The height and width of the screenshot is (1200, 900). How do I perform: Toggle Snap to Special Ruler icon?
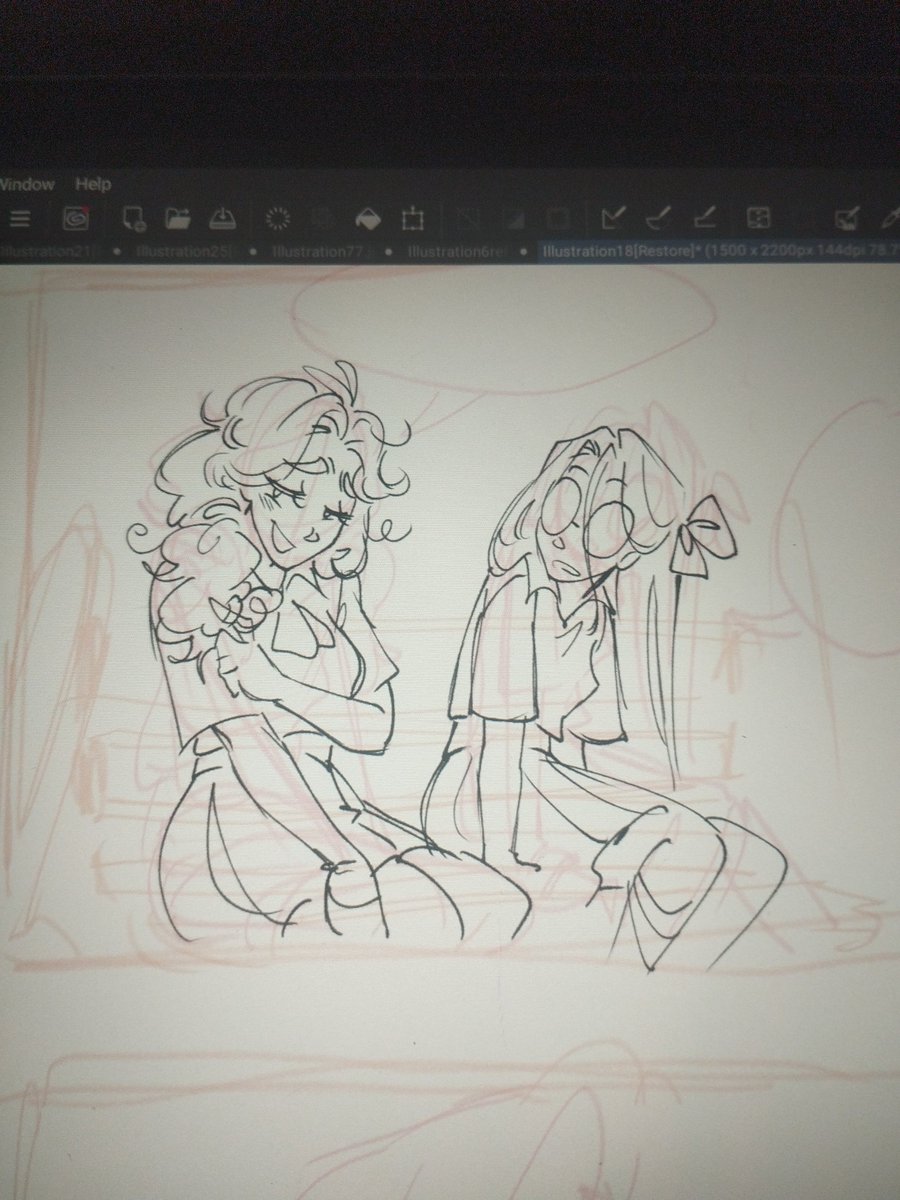tap(658, 216)
